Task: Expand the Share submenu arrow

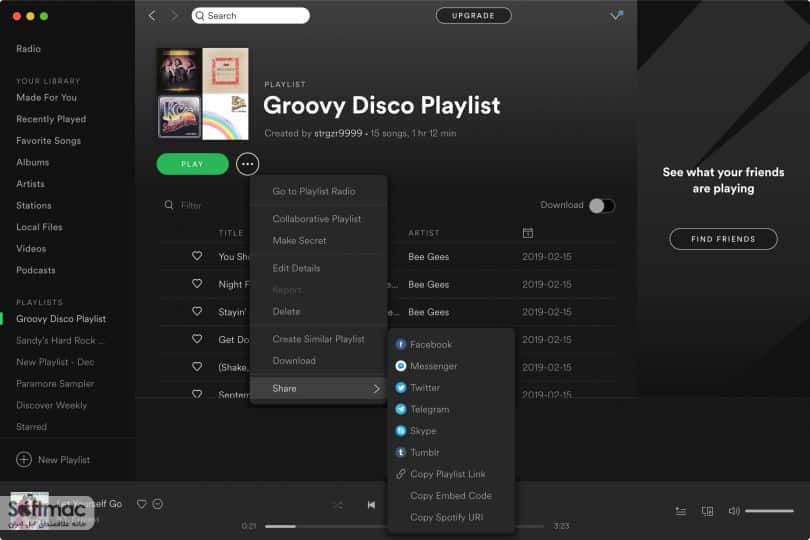Action: click(377, 389)
